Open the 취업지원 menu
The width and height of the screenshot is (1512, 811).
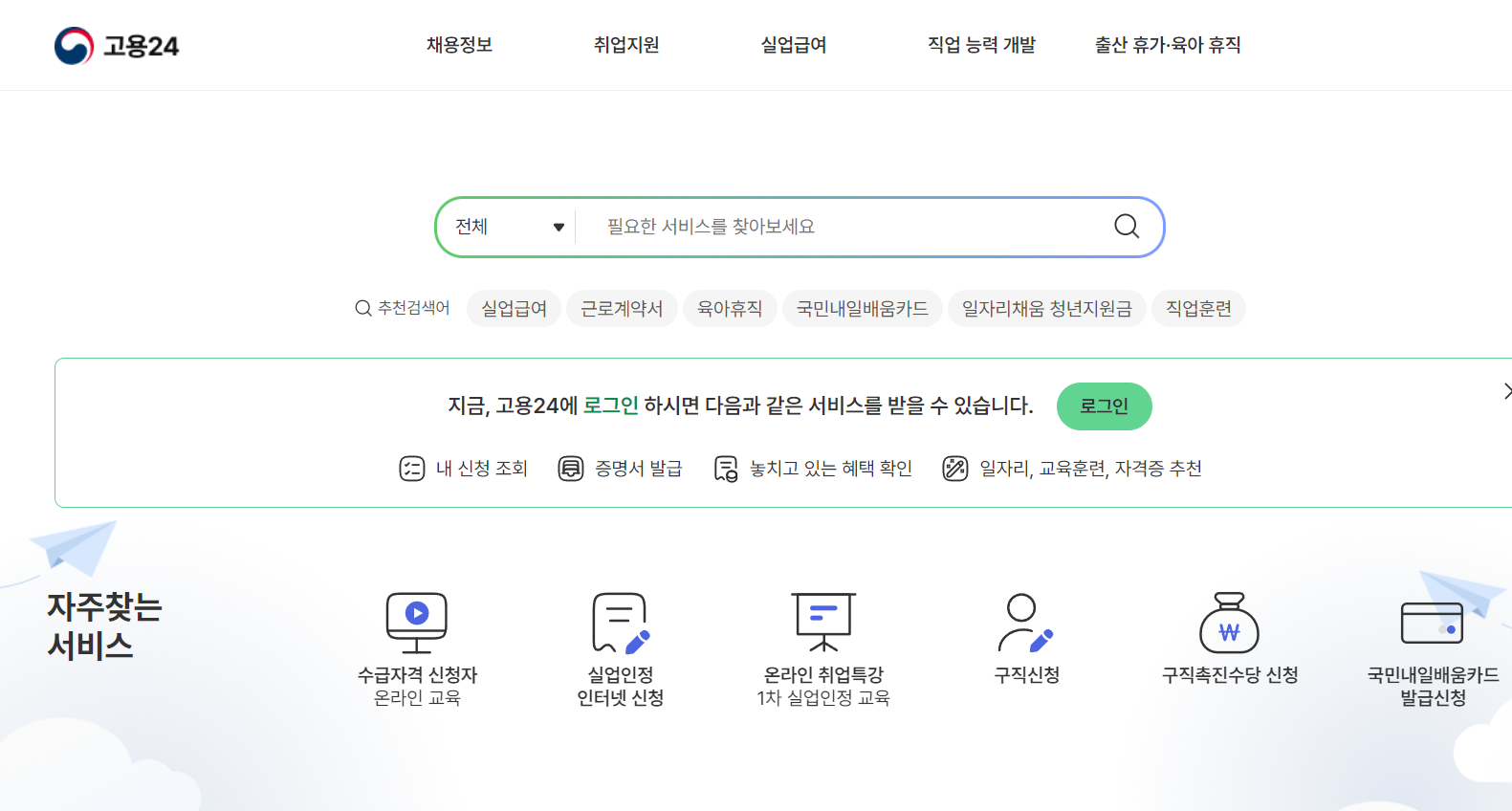coord(626,45)
